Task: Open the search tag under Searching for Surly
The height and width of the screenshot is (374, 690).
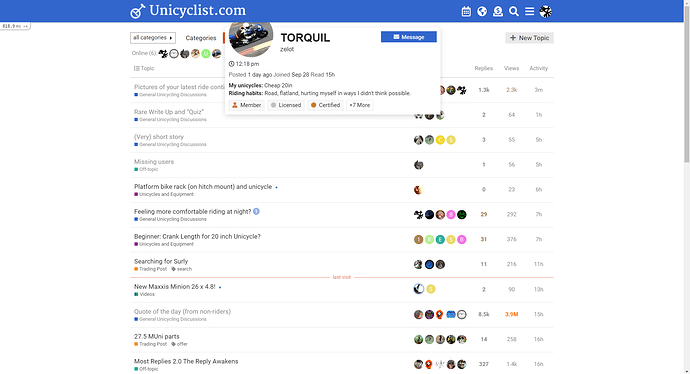Action: click(x=182, y=269)
